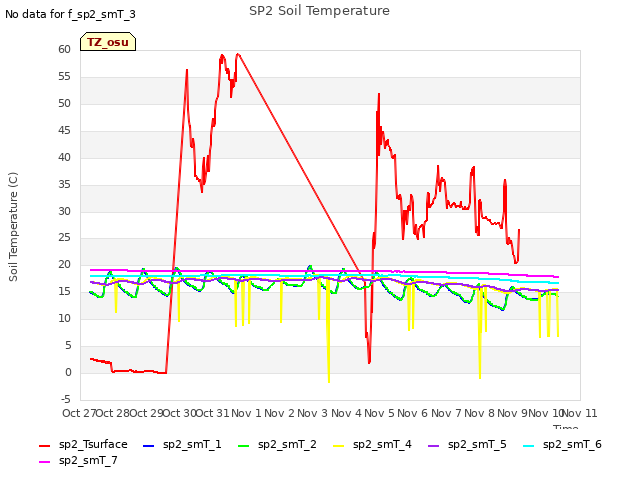Click the Nov 8 x-axis tick label
This screenshot has width=640, height=480.
click(480, 413)
